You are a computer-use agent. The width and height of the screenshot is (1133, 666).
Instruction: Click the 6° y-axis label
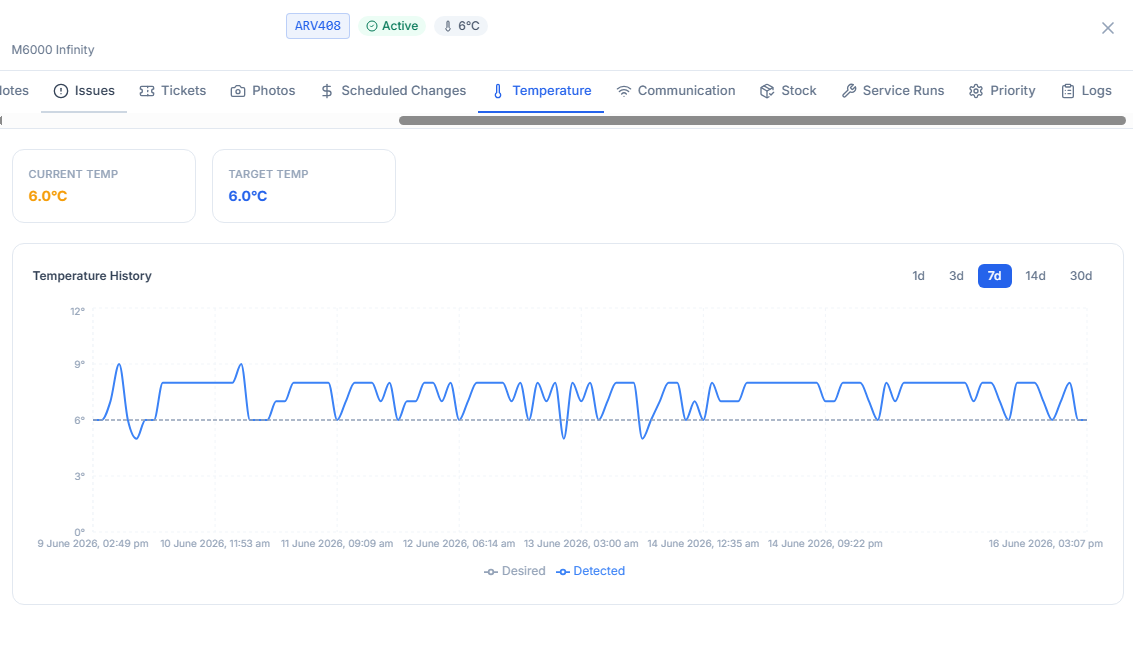point(79,420)
